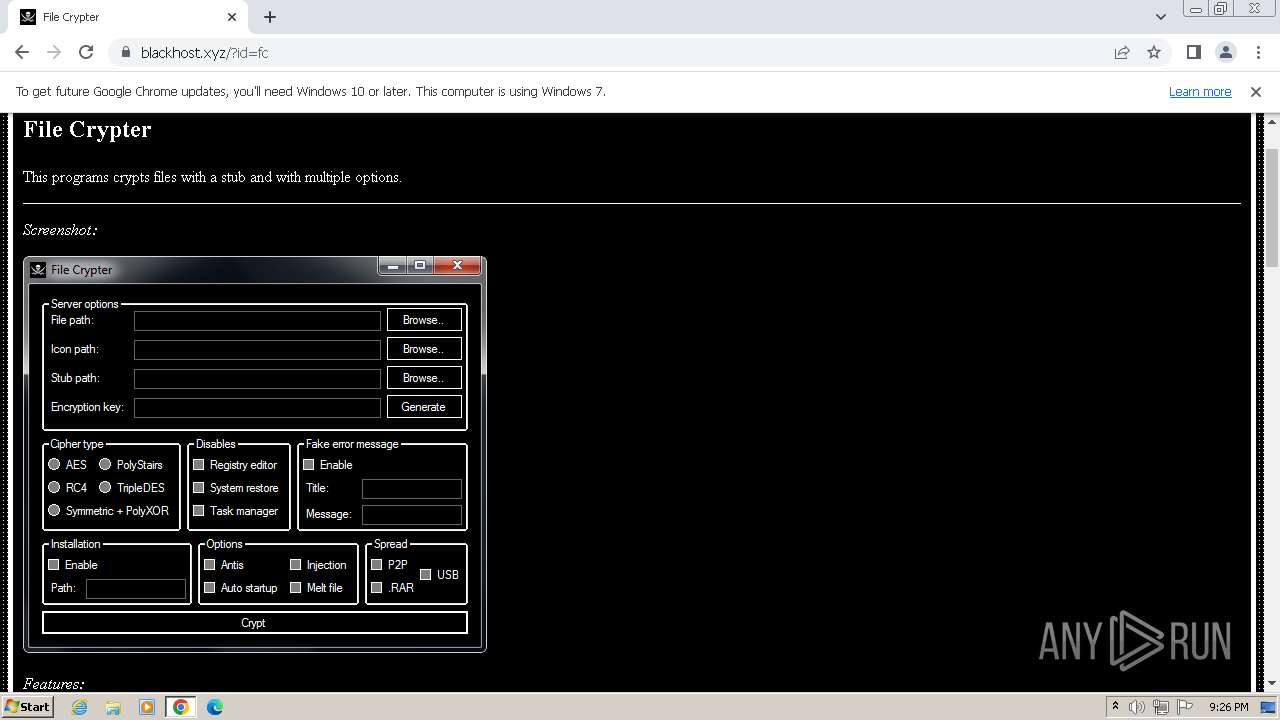
Task: Open the volume control in tray
Action: [1137, 707]
